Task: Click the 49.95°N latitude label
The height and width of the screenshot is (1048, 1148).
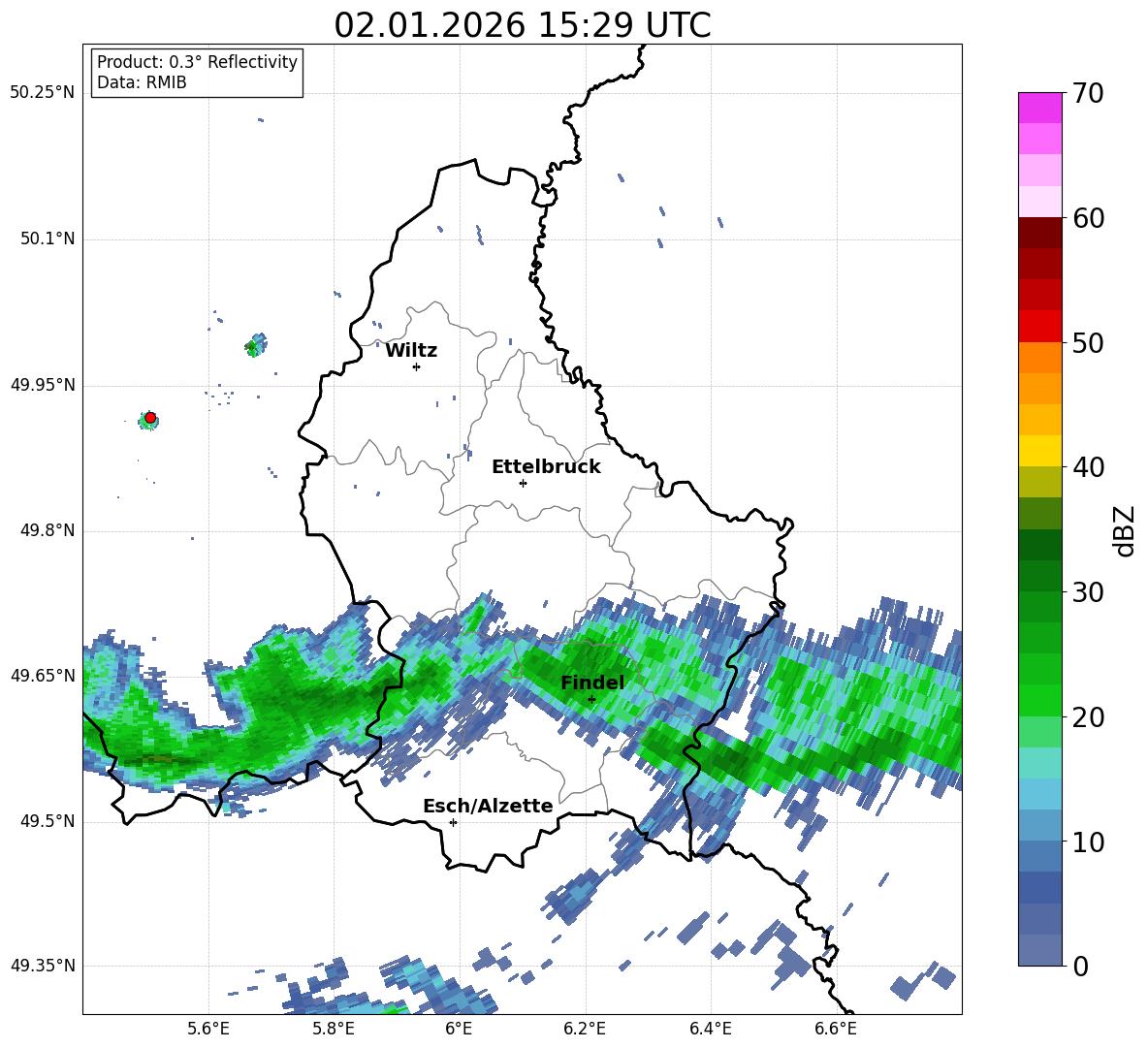Action: tap(43, 385)
